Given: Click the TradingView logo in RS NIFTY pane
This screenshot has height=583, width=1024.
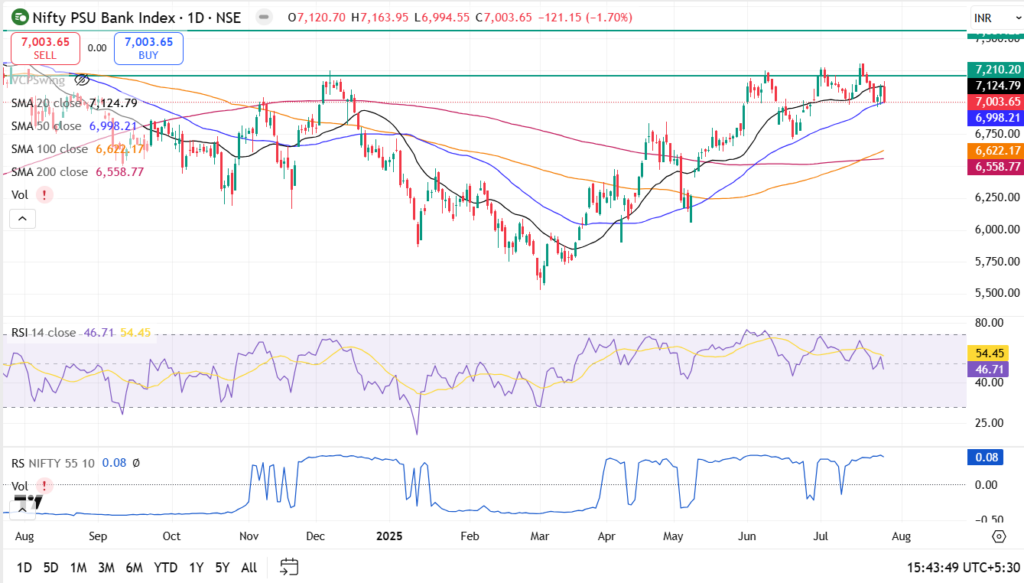Looking at the screenshot, I should pyautogui.click(x=28, y=501).
